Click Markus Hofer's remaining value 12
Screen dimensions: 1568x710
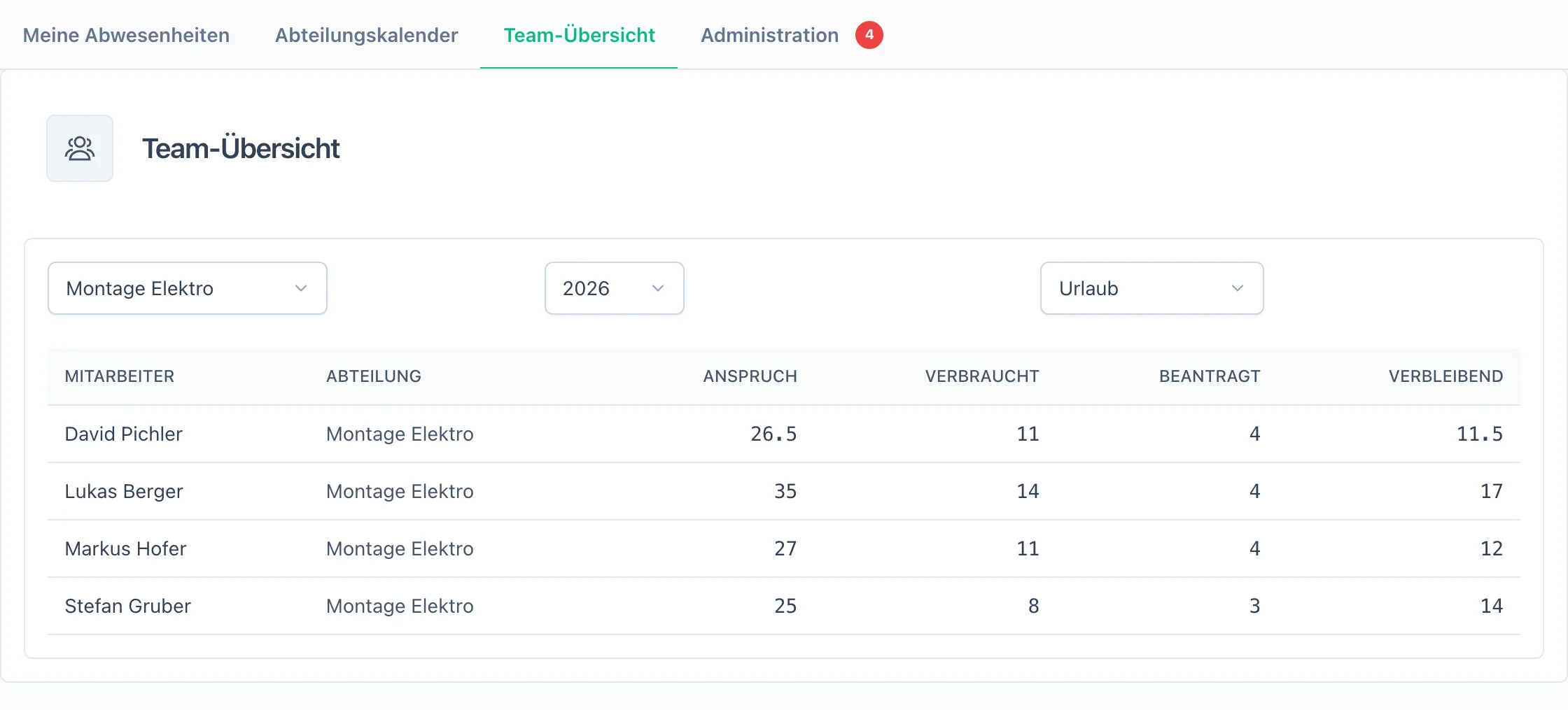coord(1492,549)
